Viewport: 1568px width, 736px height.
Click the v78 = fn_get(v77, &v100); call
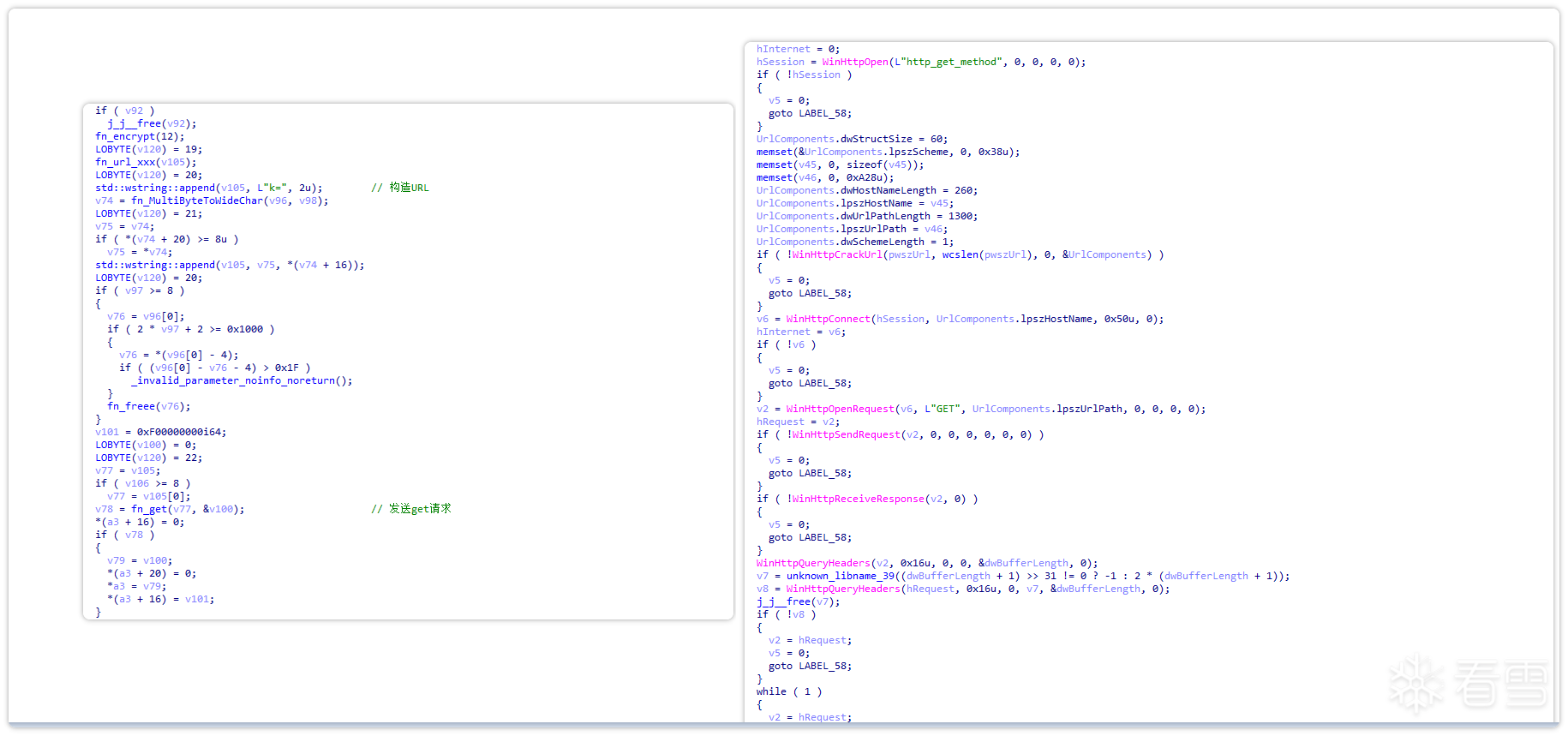point(170,509)
